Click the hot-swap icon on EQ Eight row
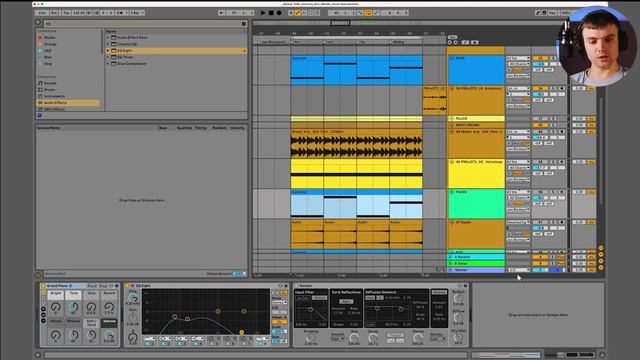 click(245, 51)
